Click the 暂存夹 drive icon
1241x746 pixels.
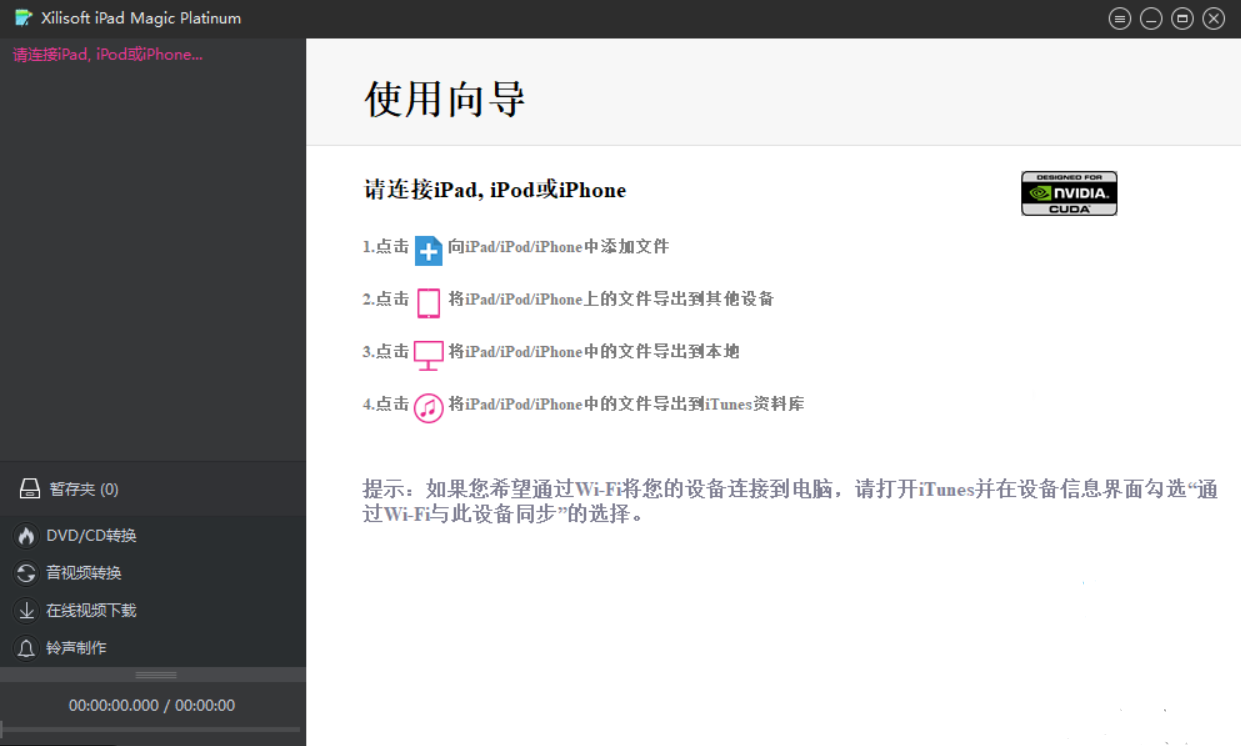click(x=30, y=489)
